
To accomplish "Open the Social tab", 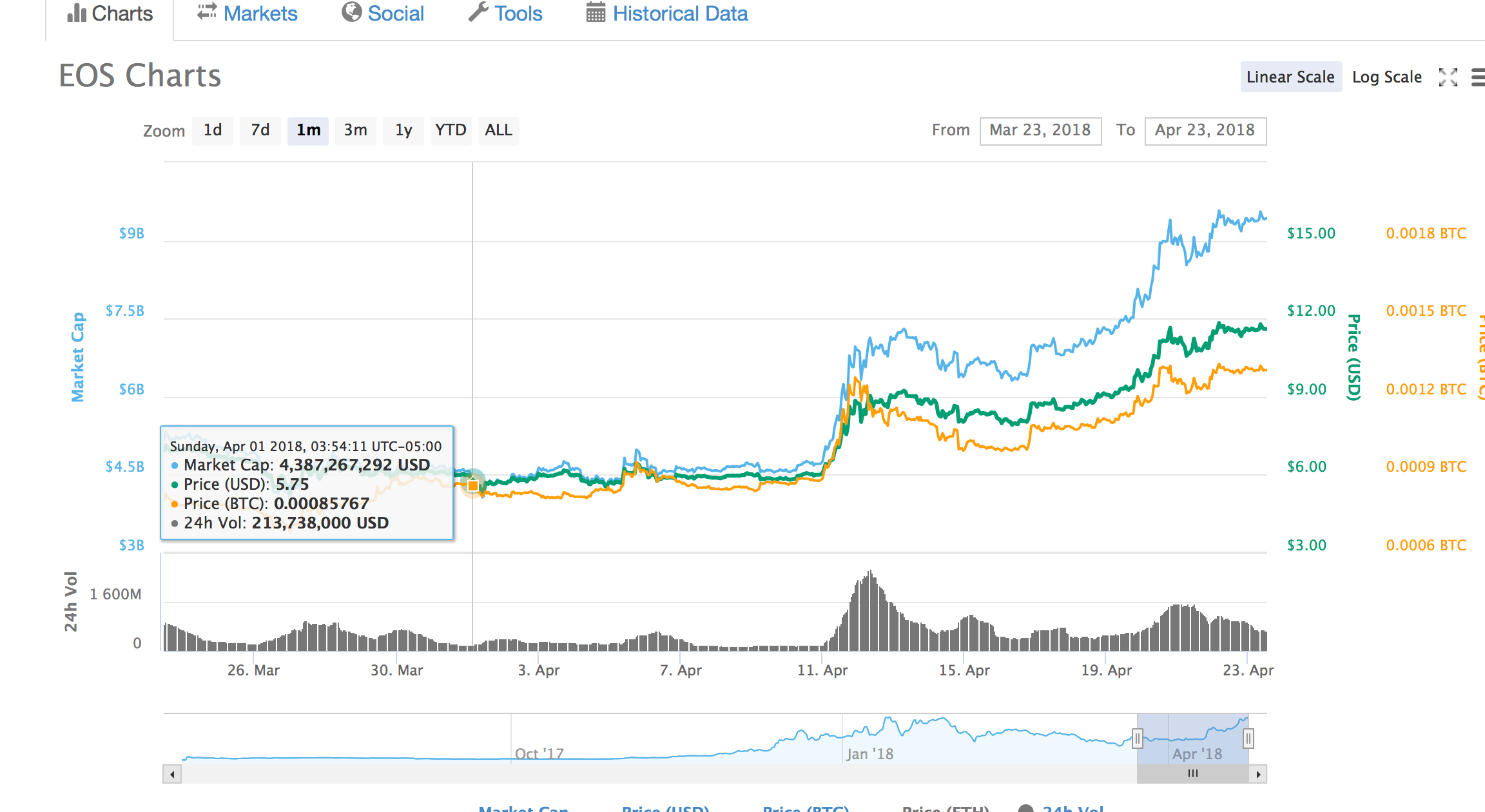I will tap(383, 14).
